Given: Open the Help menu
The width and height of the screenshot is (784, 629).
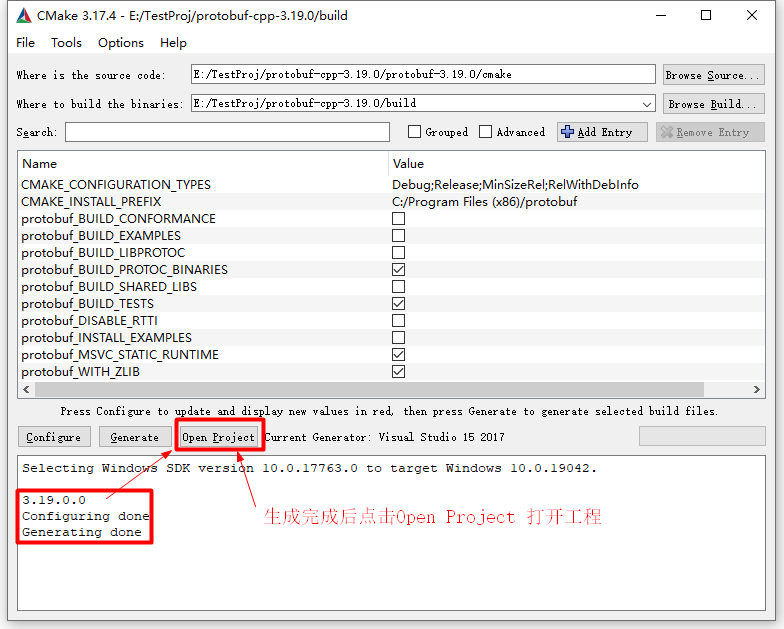Looking at the screenshot, I should 173,43.
